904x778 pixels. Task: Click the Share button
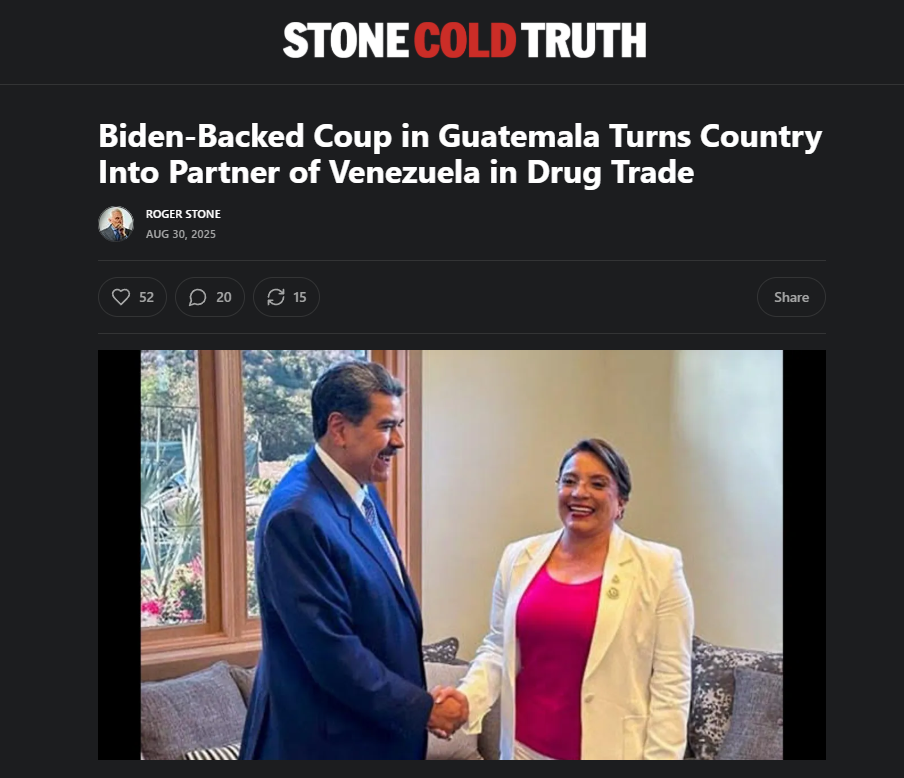791,297
